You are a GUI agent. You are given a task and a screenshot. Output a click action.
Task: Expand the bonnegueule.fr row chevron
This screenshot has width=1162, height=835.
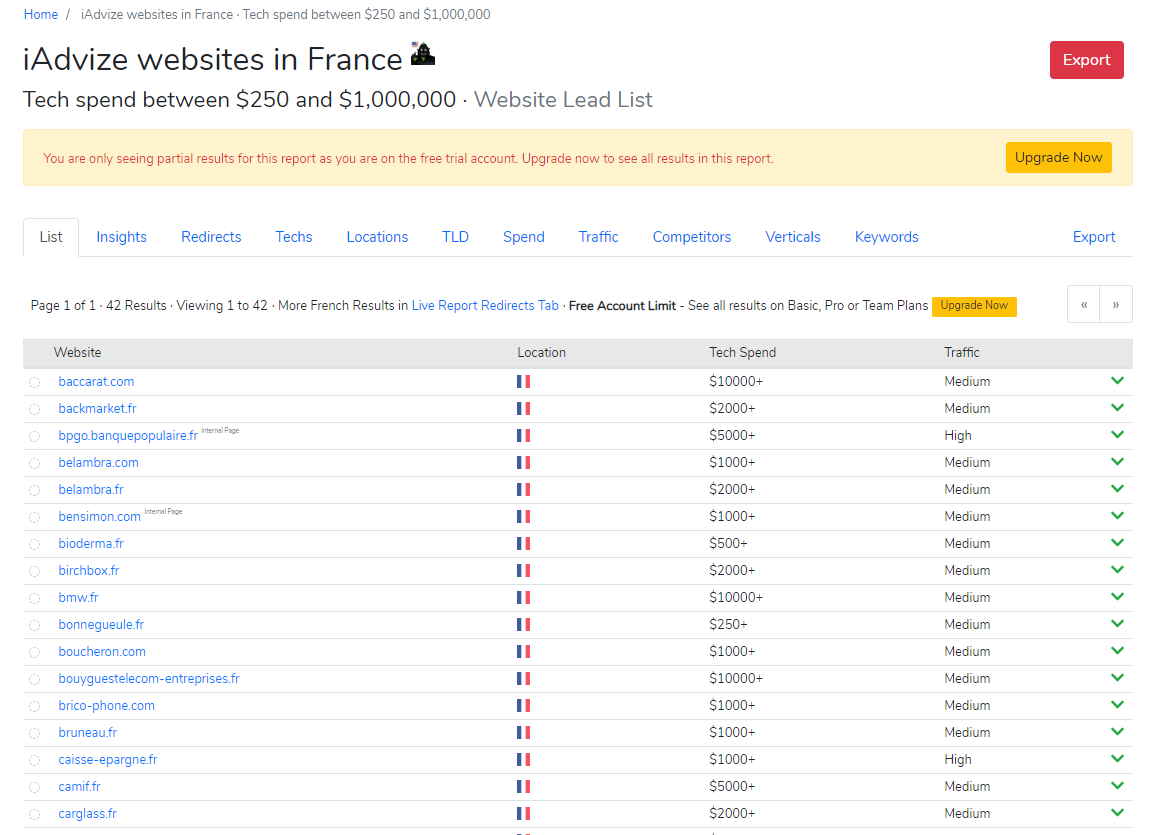click(x=1118, y=624)
